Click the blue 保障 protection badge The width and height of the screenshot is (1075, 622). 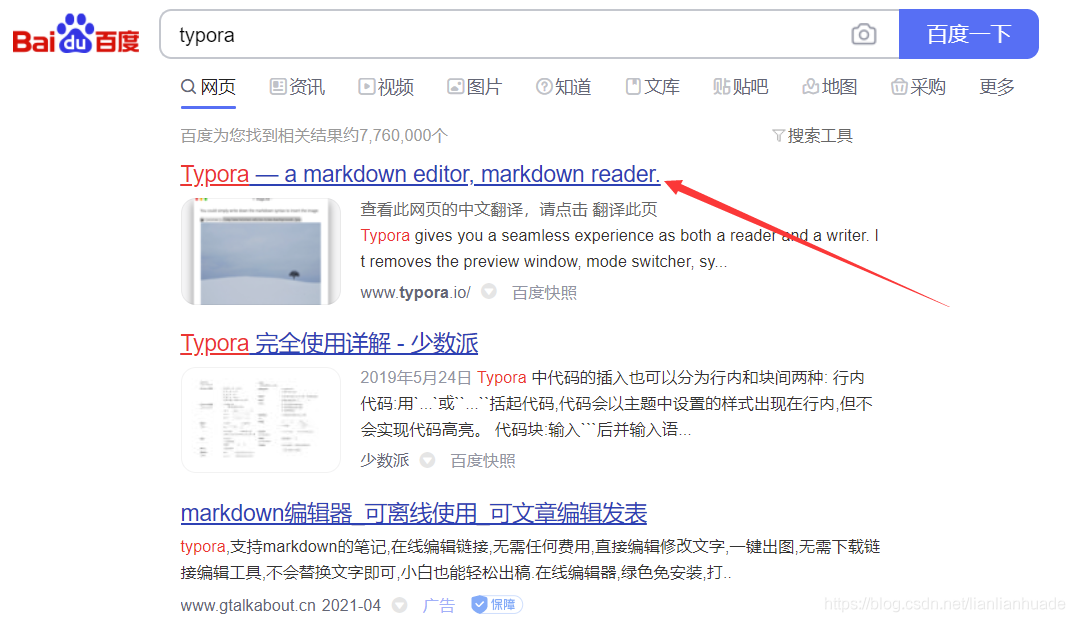point(496,604)
